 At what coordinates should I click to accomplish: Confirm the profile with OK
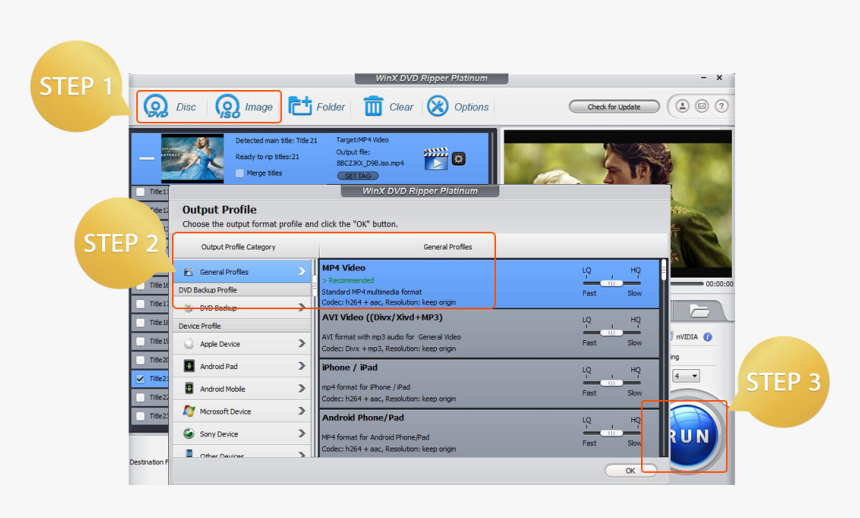(630, 470)
